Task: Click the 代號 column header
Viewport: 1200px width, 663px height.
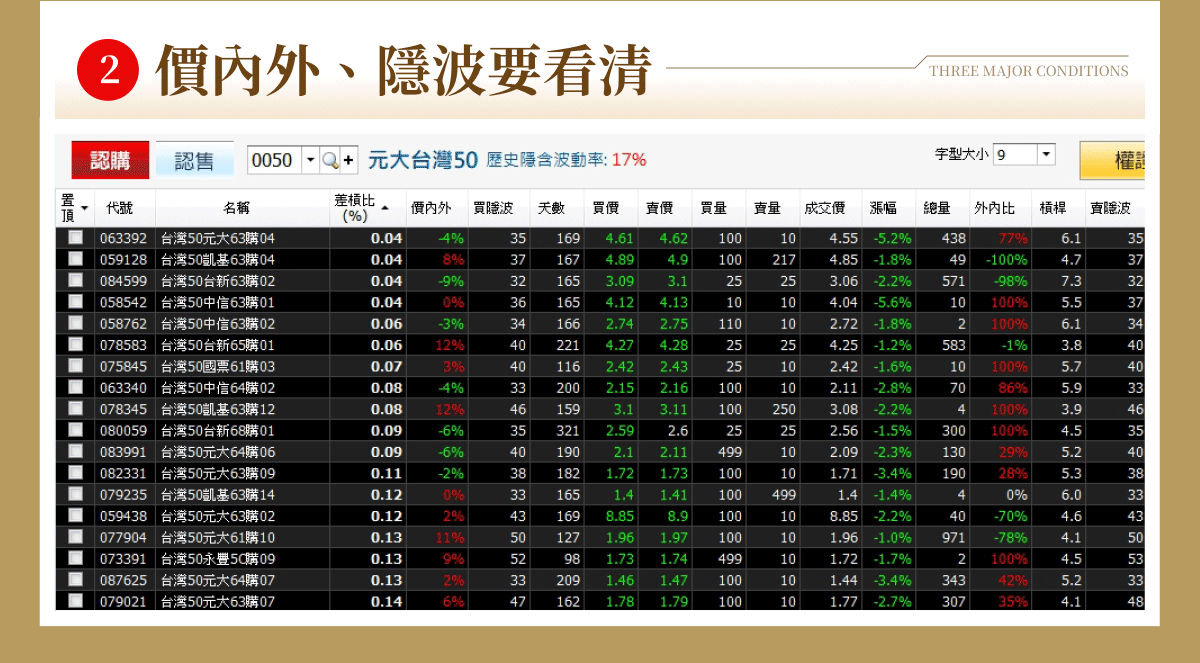Action: (119, 208)
